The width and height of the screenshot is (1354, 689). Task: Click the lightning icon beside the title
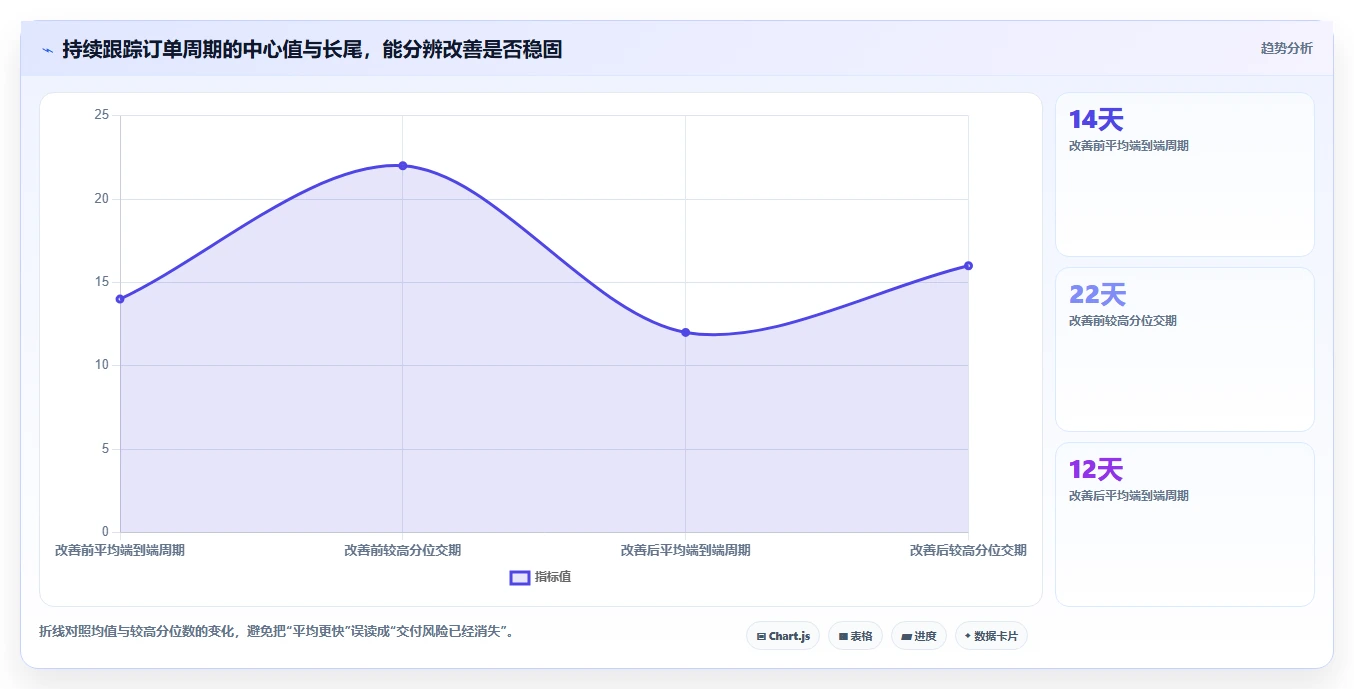point(47,49)
